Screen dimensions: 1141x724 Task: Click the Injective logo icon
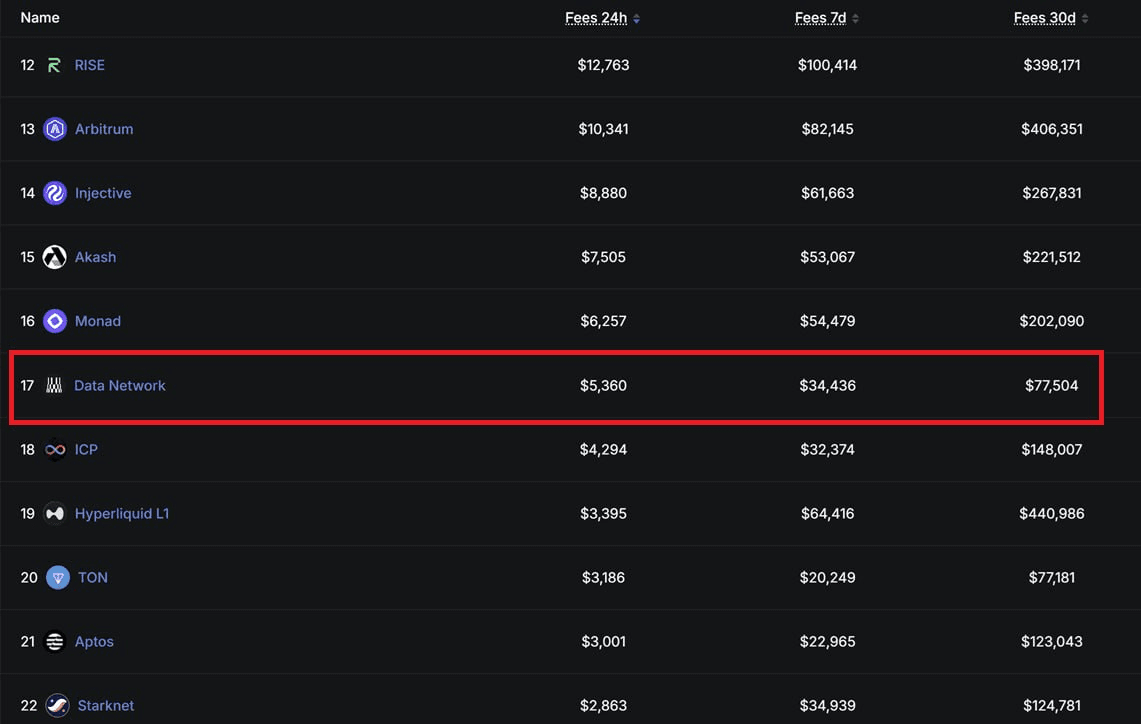[55, 193]
